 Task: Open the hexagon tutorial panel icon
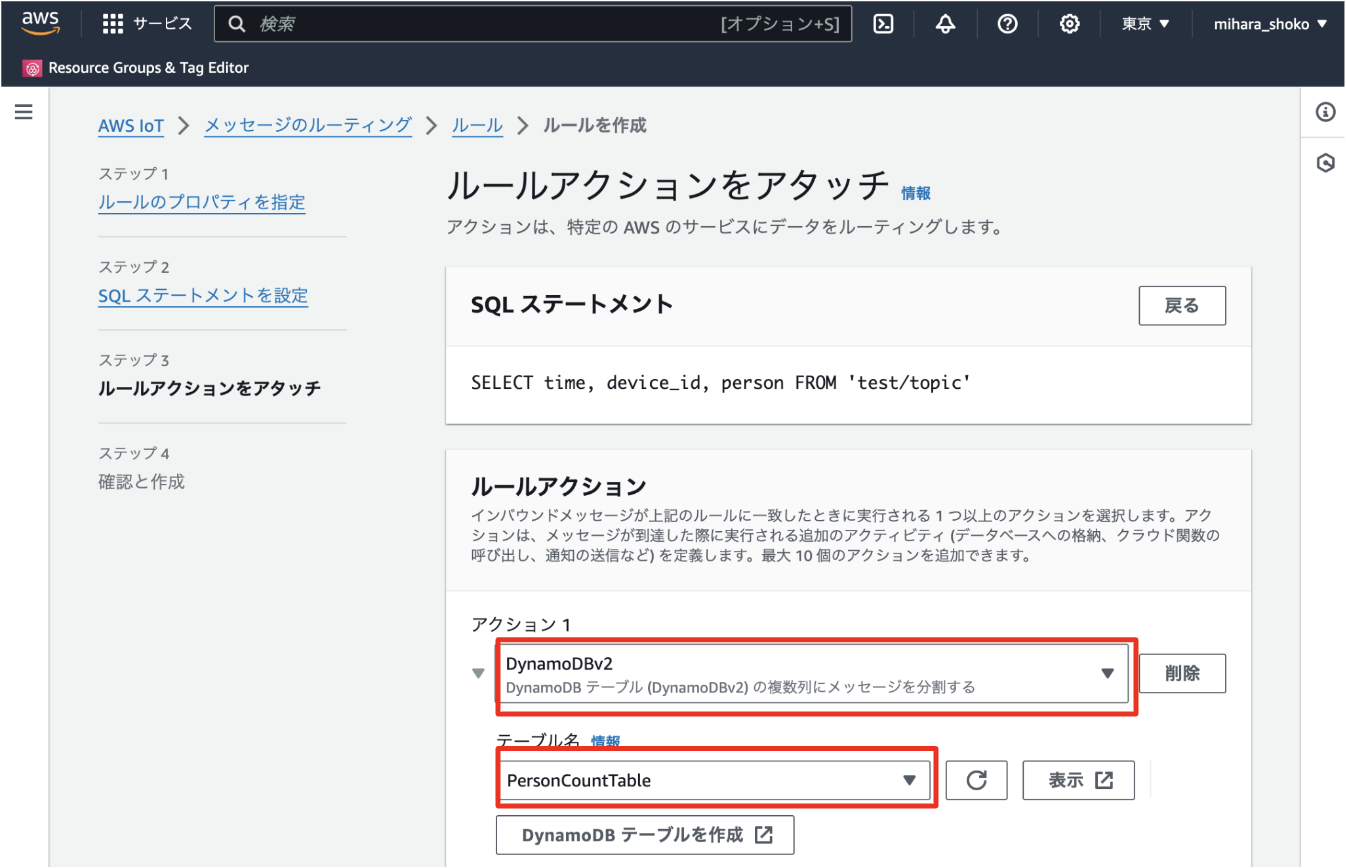point(1326,163)
